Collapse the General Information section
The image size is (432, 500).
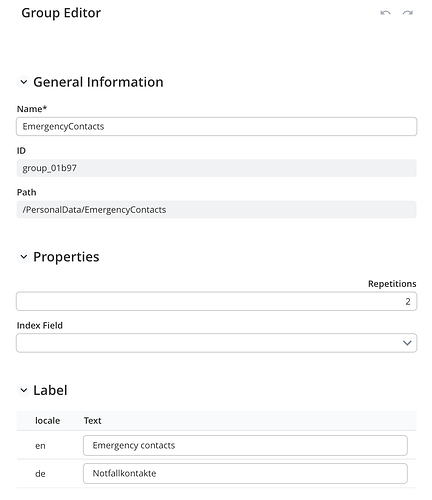(x=24, y=82)
